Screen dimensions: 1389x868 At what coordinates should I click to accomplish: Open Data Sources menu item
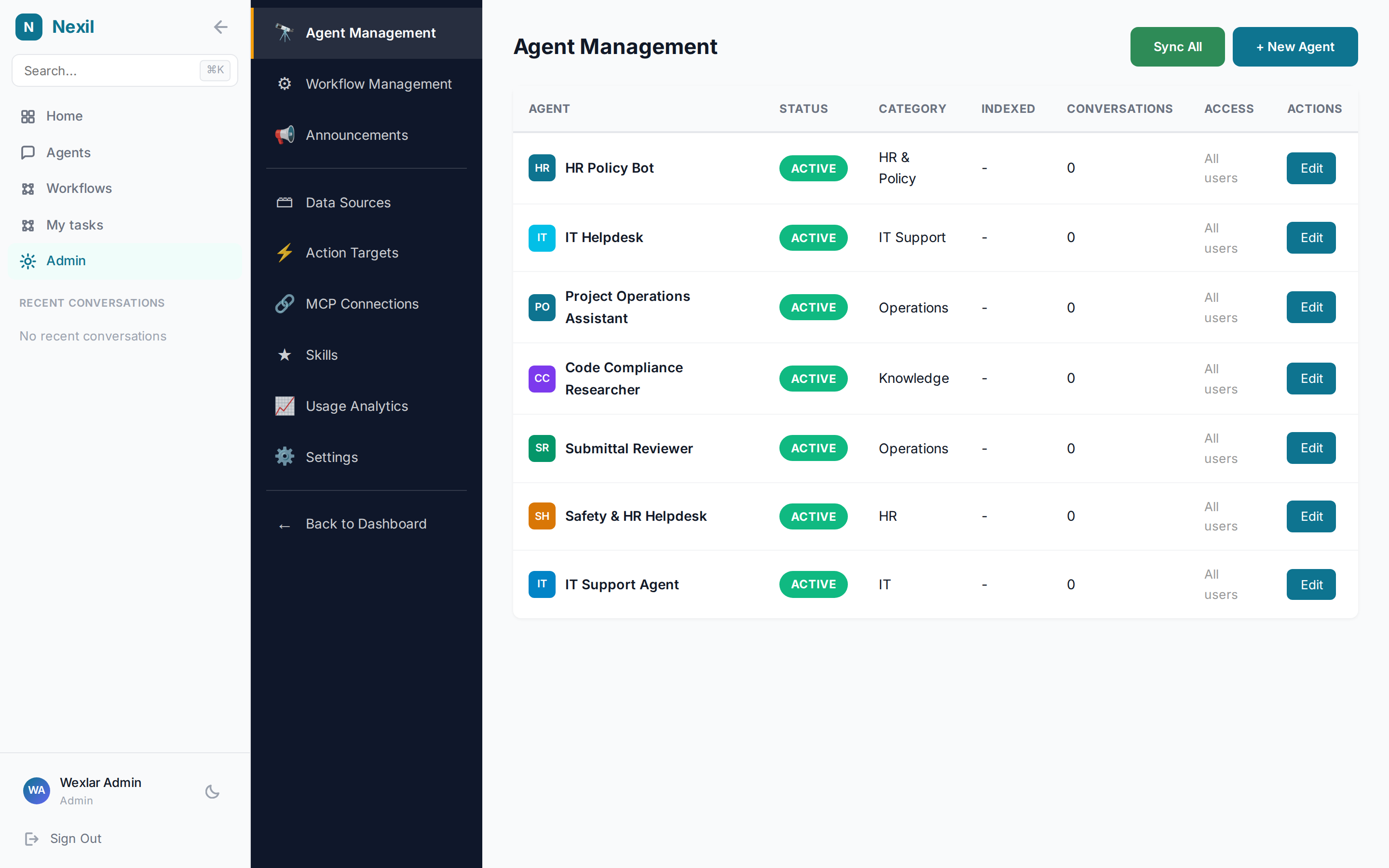tap(367, 203)
